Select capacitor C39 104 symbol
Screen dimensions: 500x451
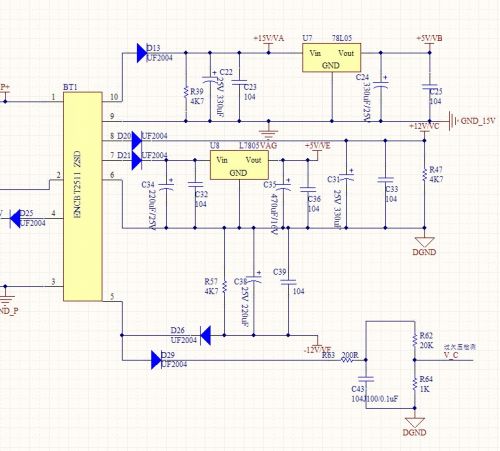[x=288, y=282]
